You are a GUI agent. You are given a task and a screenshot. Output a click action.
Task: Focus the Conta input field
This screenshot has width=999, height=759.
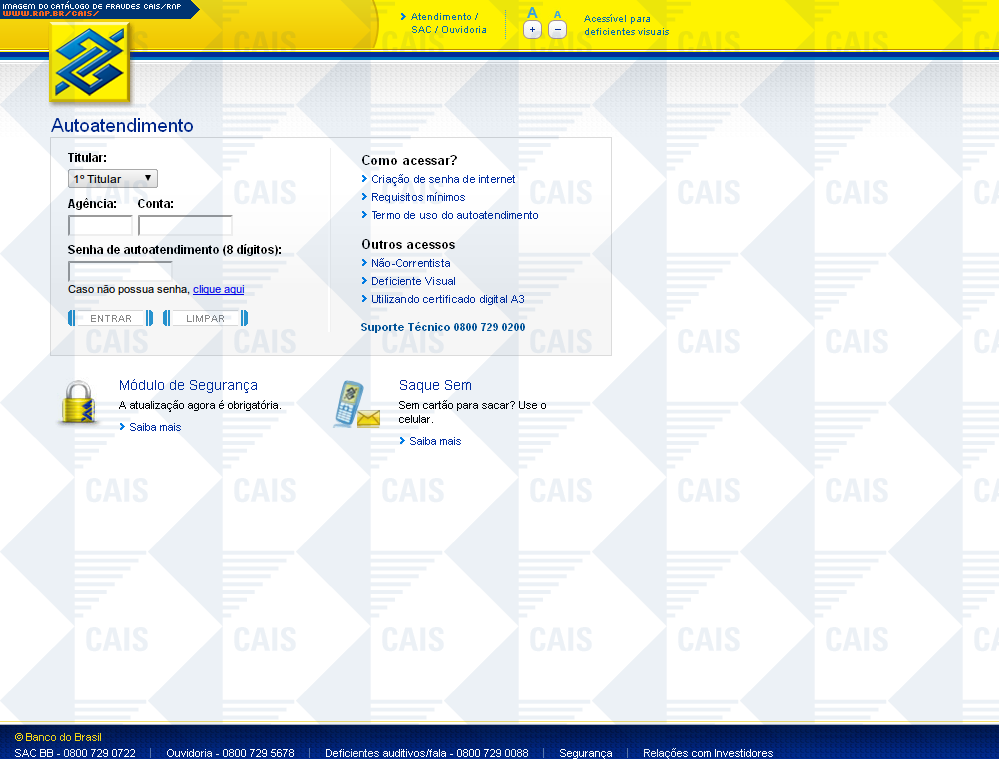(x=185, y=225)
